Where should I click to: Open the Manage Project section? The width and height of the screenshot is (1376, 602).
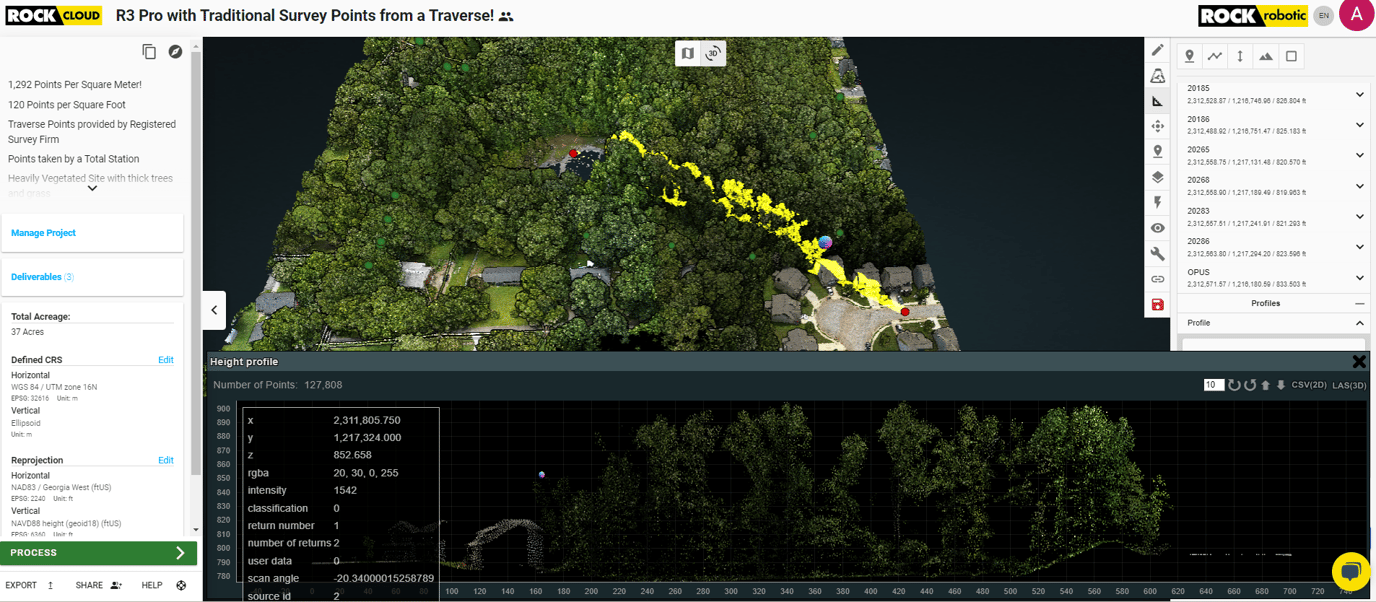pos(43,232)
